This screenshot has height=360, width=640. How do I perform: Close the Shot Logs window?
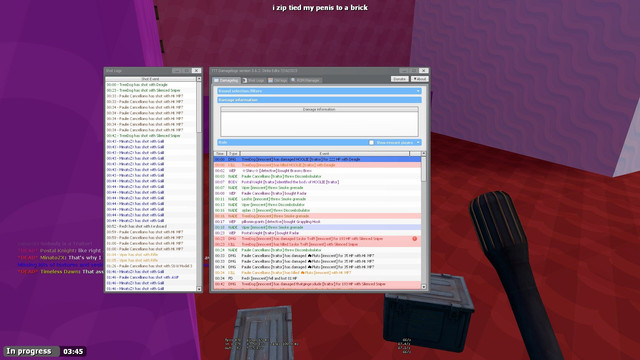(196, 71)
